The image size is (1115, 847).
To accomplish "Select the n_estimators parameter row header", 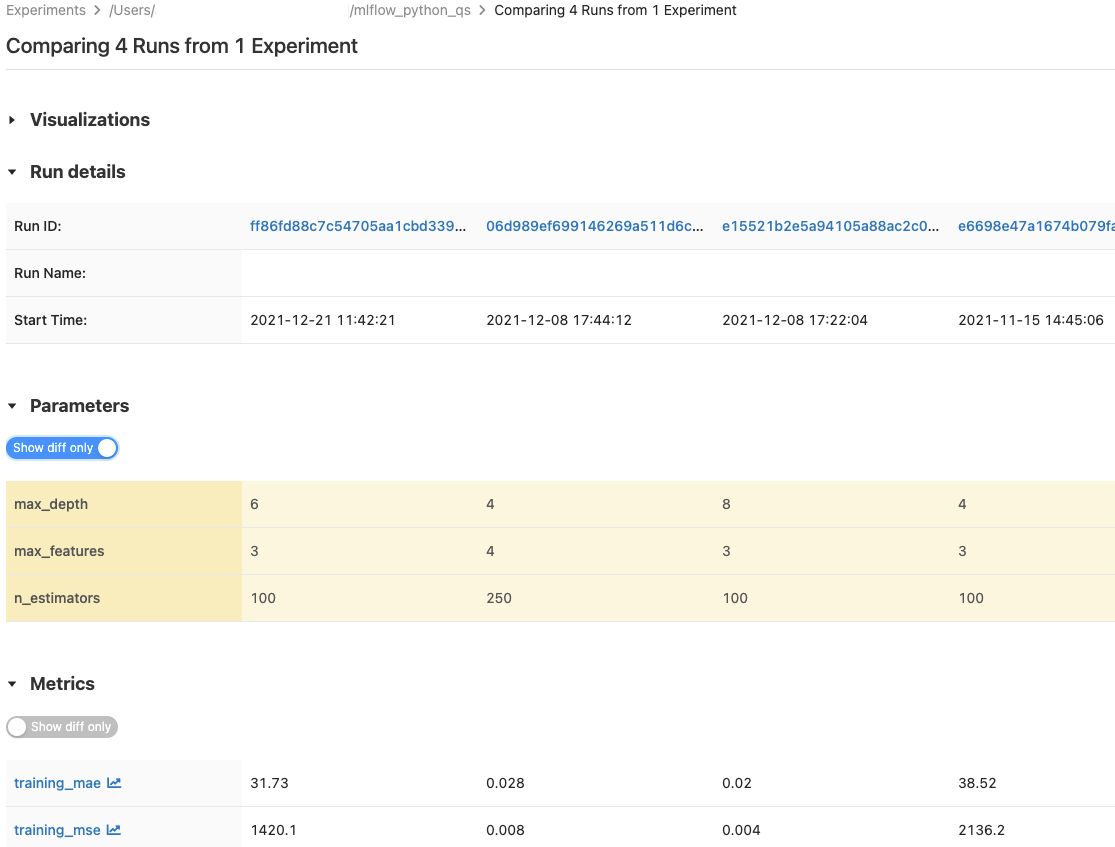I will (55, 598).
